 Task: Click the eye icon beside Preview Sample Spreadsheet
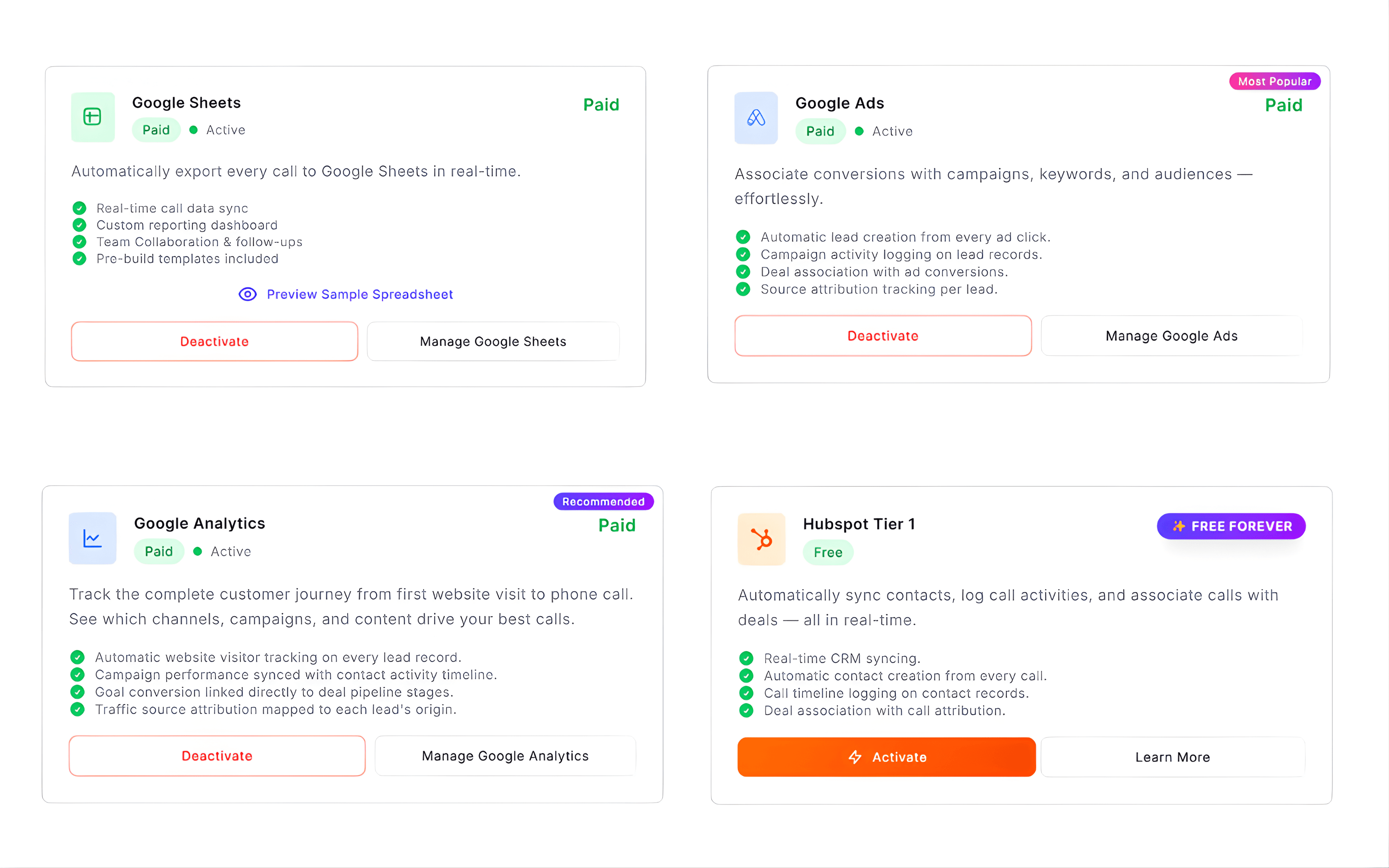[x=247, y=294]
